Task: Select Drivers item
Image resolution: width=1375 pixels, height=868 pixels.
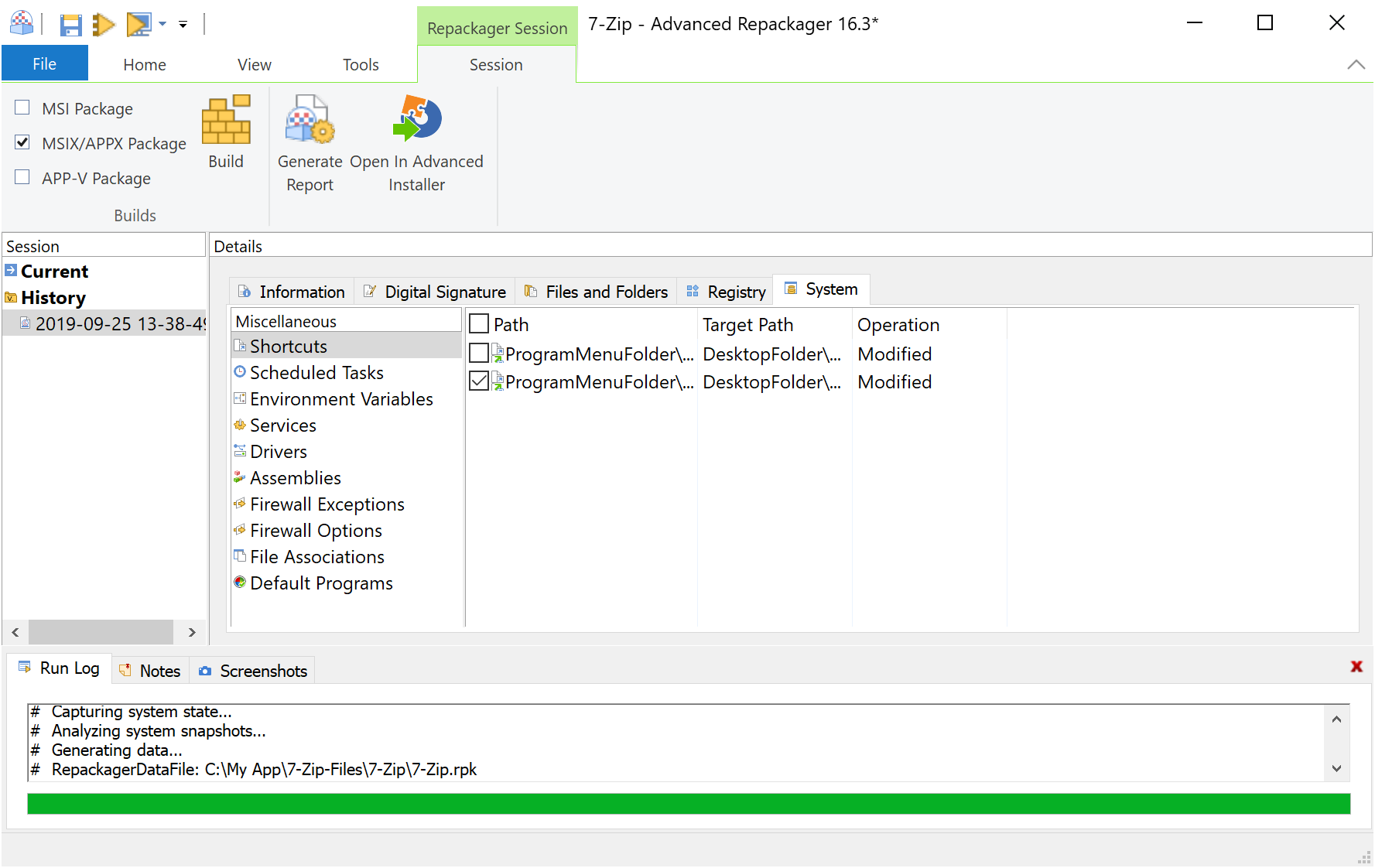Action: [279, 452]
